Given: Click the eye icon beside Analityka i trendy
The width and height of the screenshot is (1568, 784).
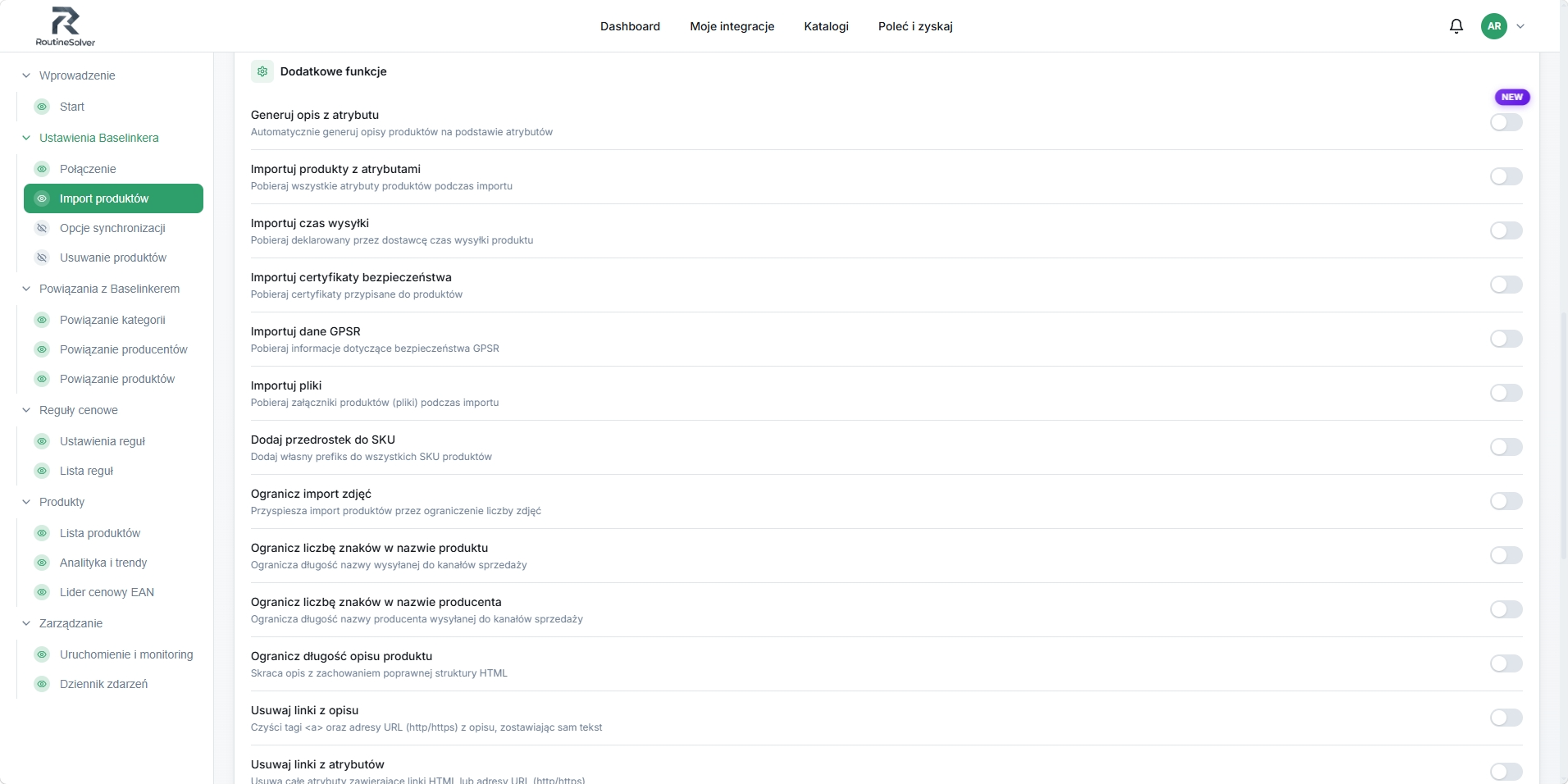Looking at the screenshot, I should coord(42,563).
